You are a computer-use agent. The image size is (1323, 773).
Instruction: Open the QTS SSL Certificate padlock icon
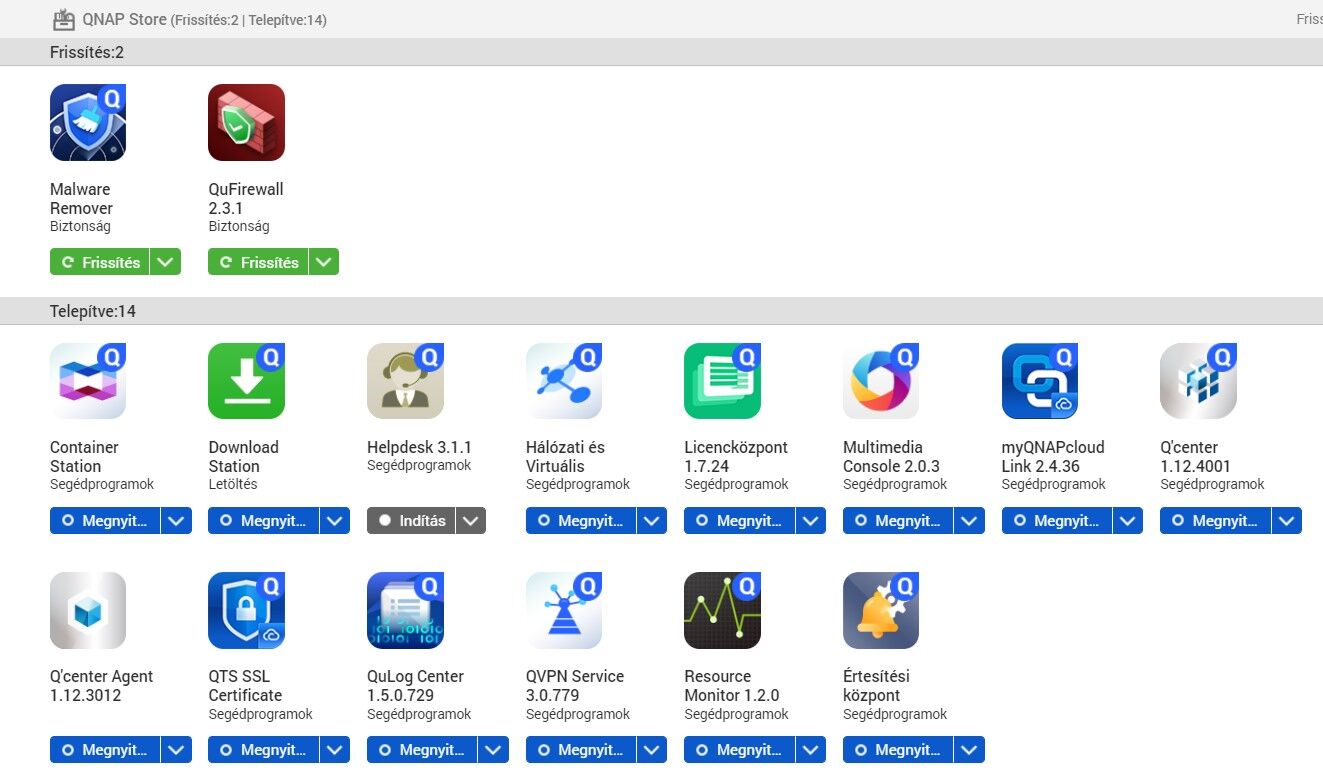(246, 610)
